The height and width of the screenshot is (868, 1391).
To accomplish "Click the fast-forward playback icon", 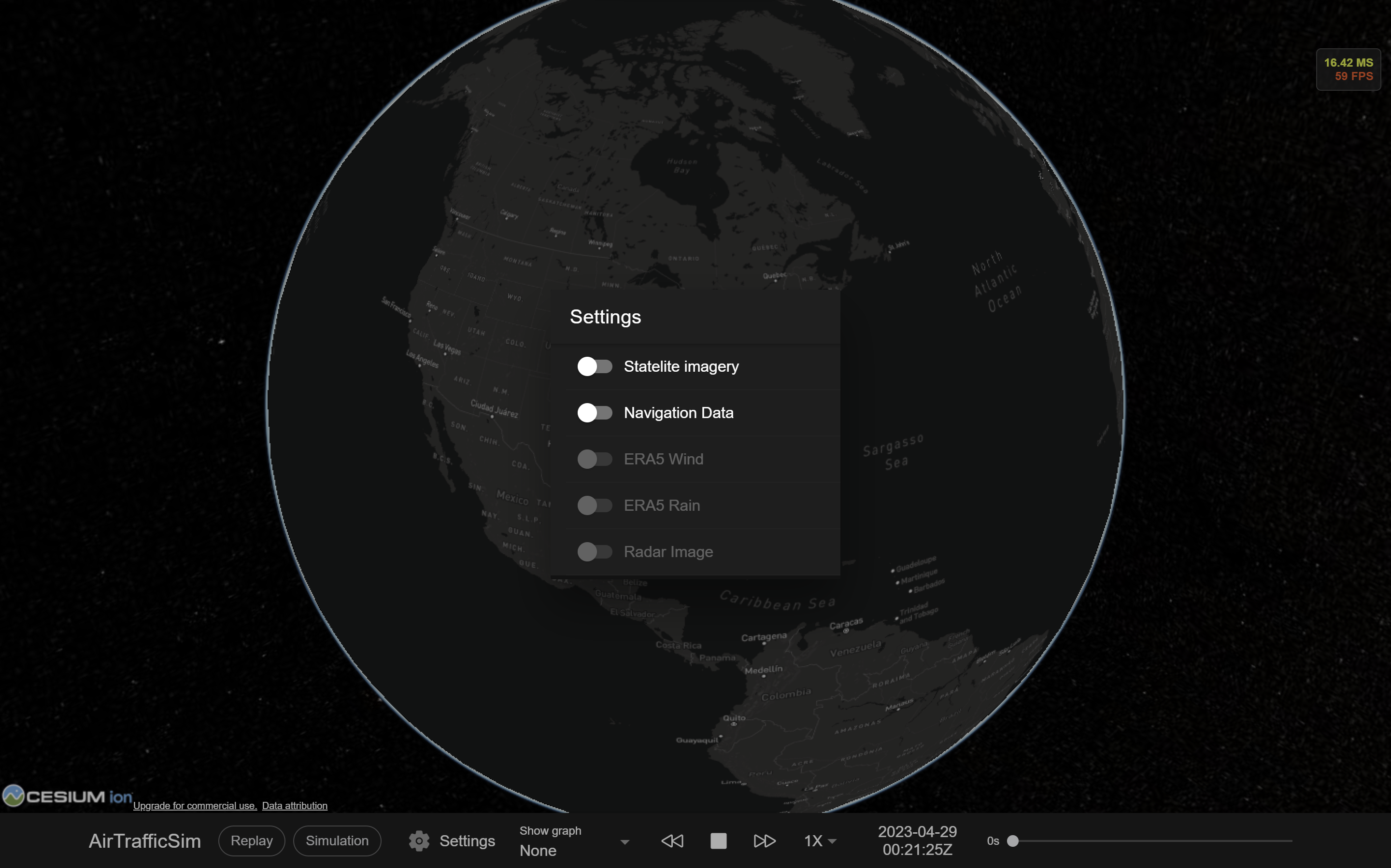I will pos(765,841).
